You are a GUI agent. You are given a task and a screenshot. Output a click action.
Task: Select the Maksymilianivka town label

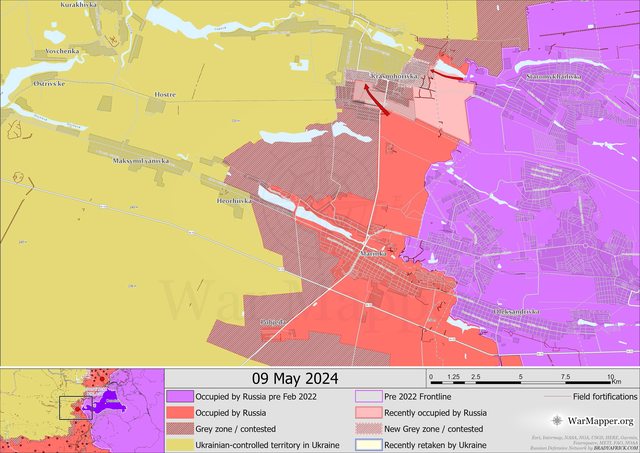(x=140, y=161)
